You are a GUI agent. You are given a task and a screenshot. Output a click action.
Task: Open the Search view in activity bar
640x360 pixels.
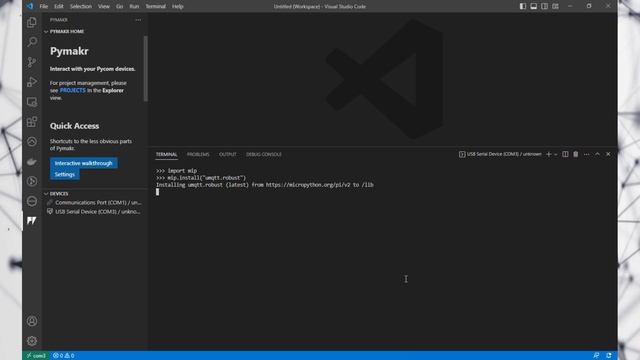click(x=32, y=42)
